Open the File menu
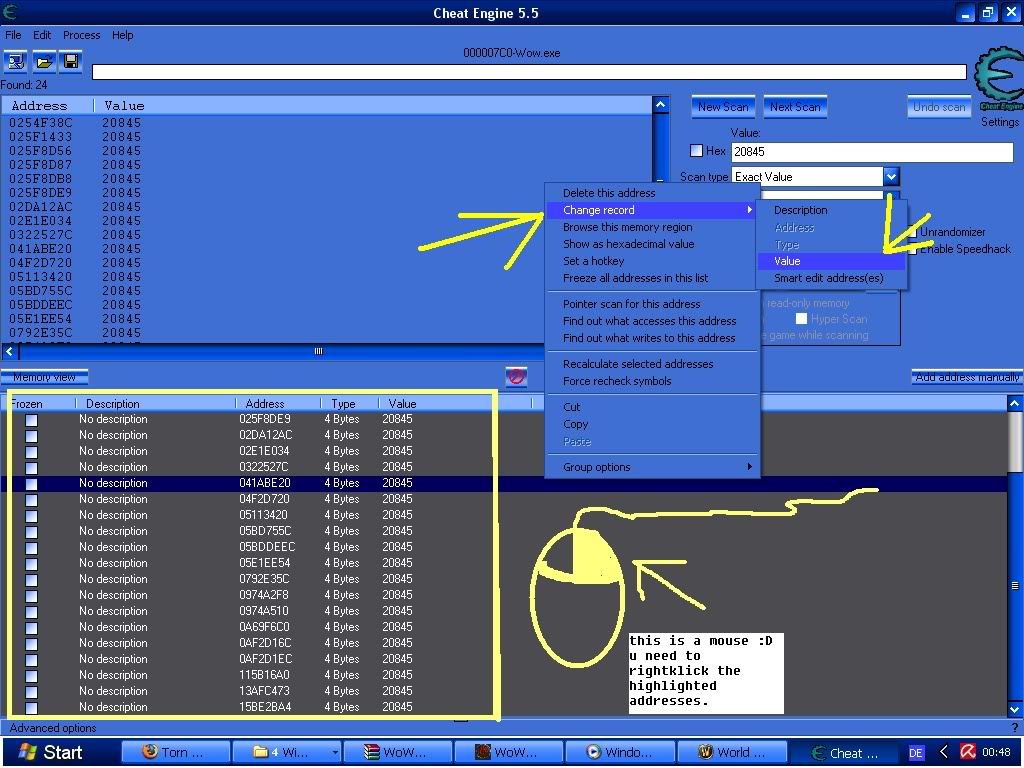Image resolution: width=1024 pixels, height=768 pixels. coord(13,35)
